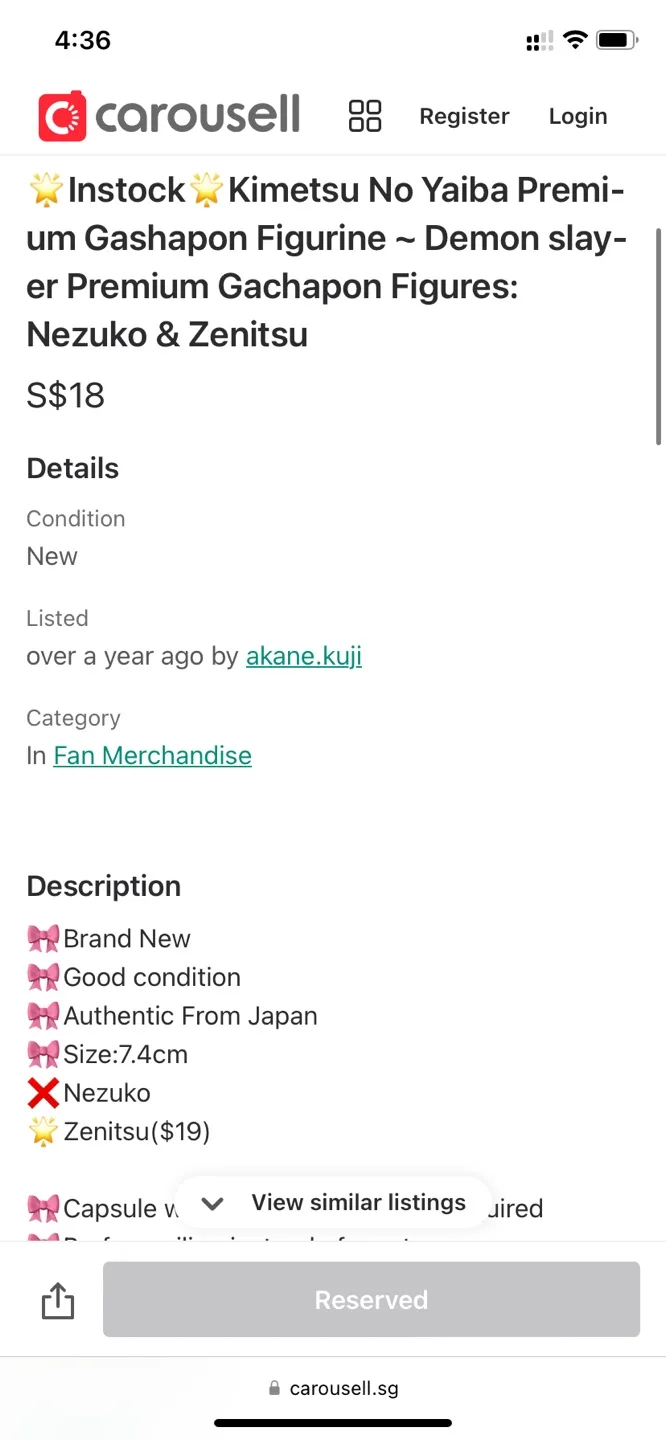Open the Register menu item
Image resolution: width=666 pixels, height=1440 pixels.
(x=464, y=115)
